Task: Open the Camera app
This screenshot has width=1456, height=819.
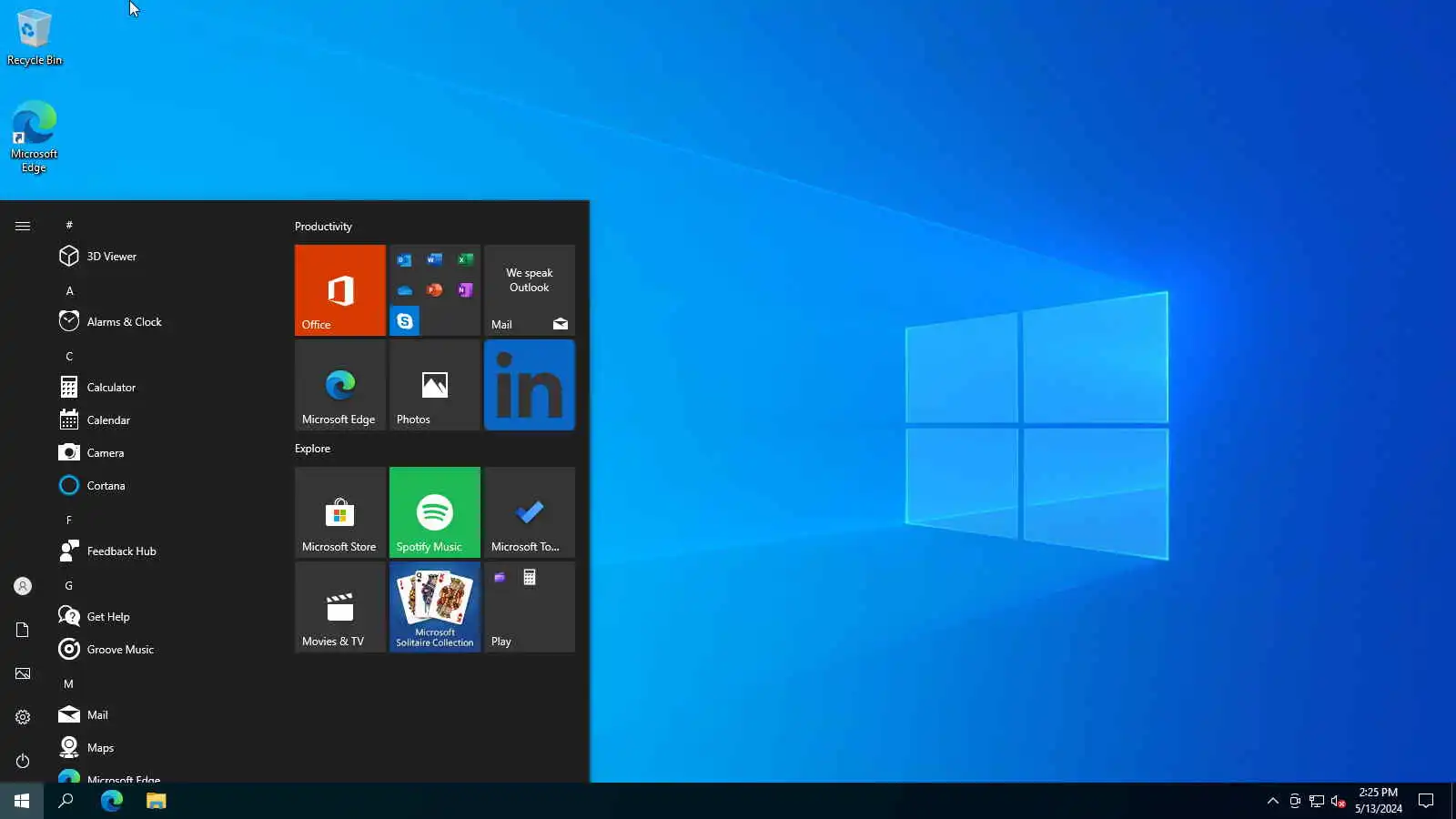Action: [164, 453]
